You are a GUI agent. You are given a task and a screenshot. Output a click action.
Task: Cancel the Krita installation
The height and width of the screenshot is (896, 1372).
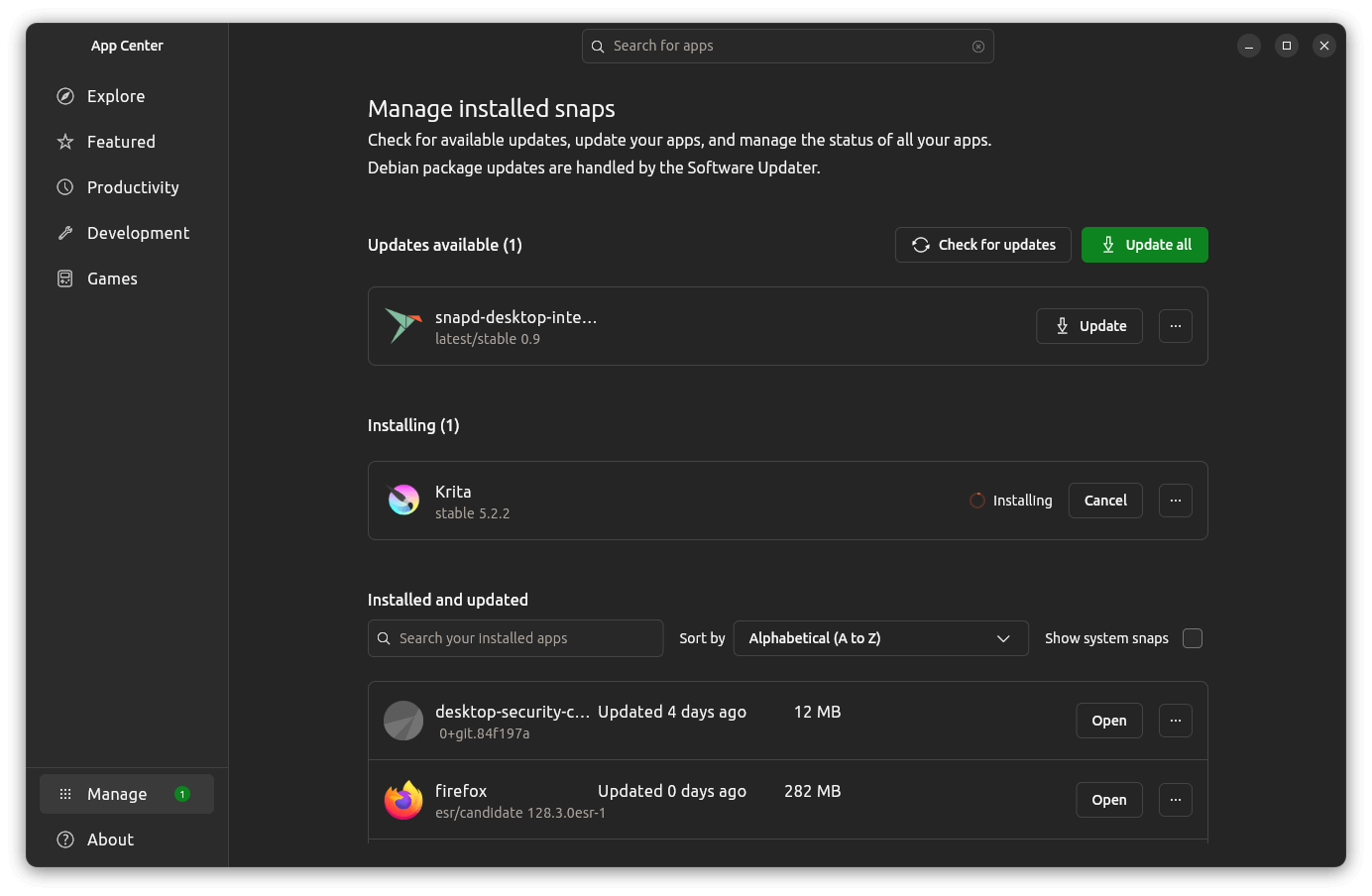pos(1105,501)
